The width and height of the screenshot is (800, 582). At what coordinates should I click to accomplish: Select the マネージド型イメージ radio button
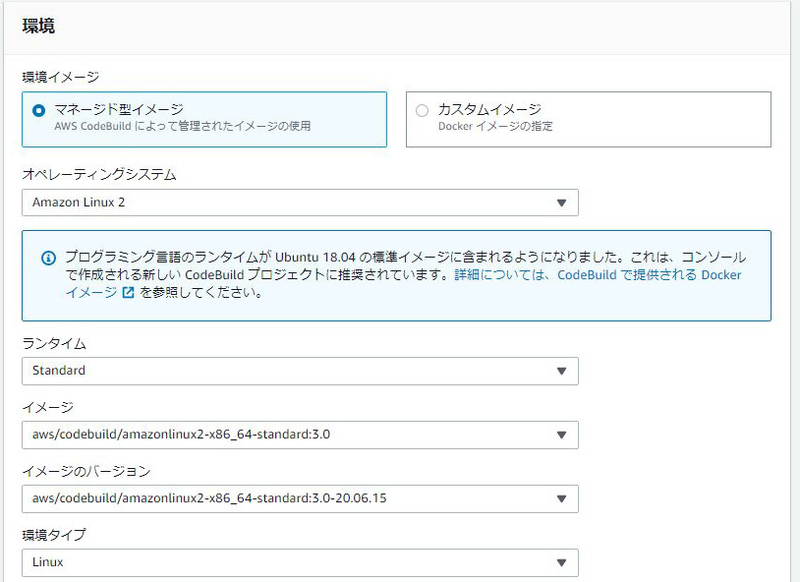click(39, 110)
